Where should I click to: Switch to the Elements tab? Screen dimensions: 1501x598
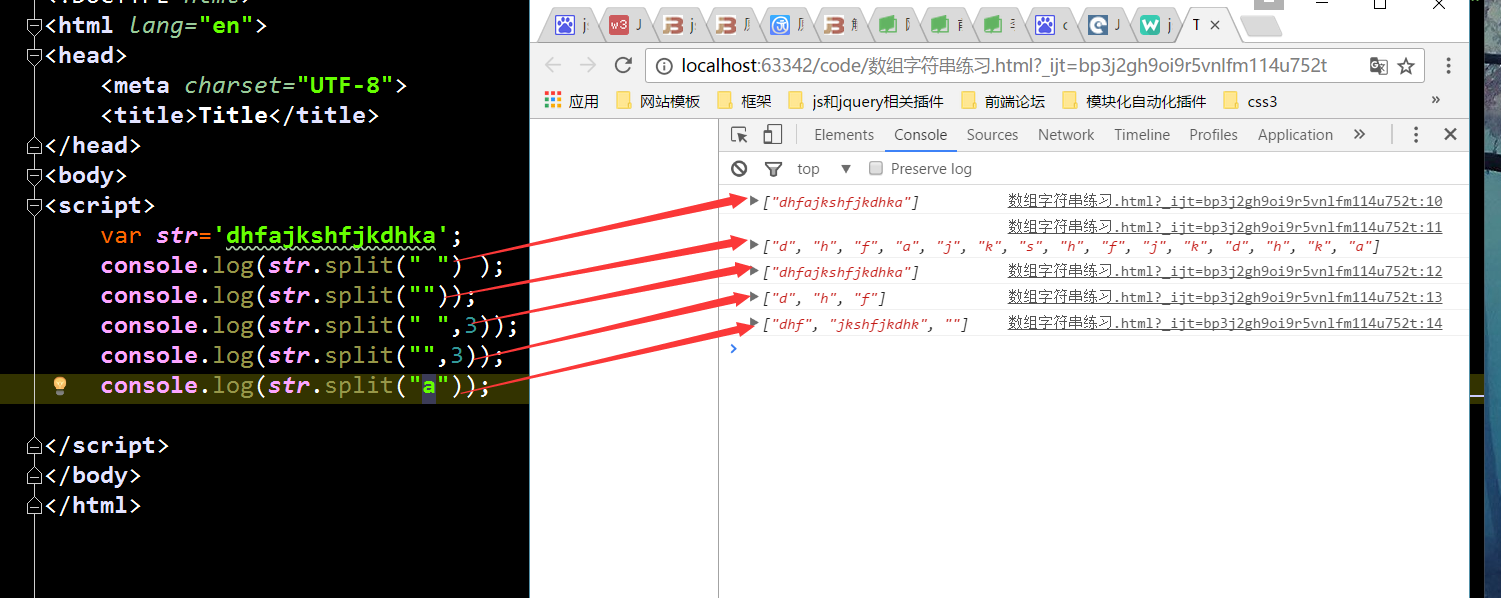pos(844,135)
